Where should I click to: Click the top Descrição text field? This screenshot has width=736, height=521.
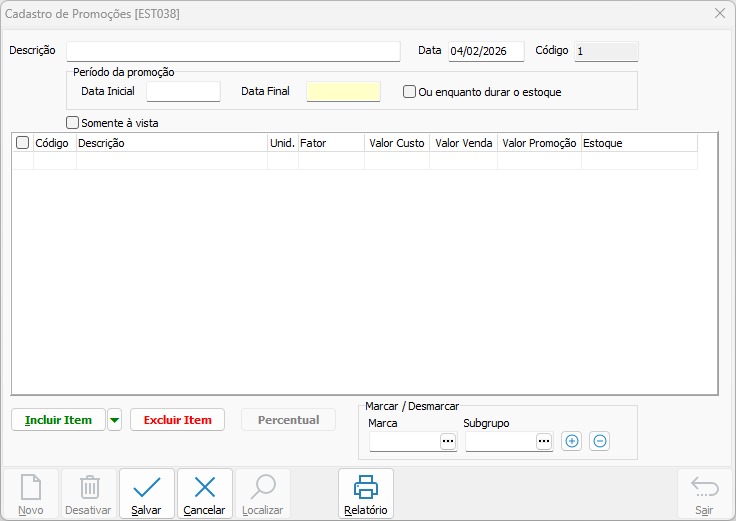(x=233, y=51)
